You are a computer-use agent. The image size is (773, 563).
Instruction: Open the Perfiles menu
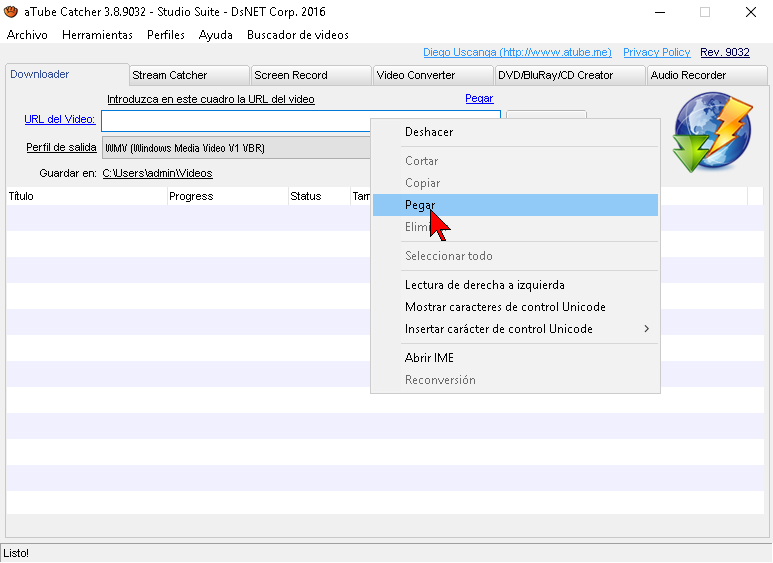pos(166,35)
